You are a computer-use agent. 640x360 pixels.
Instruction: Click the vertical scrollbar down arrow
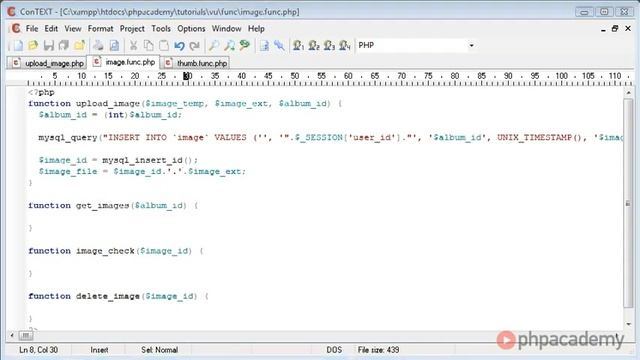click(x=629, y=324)
